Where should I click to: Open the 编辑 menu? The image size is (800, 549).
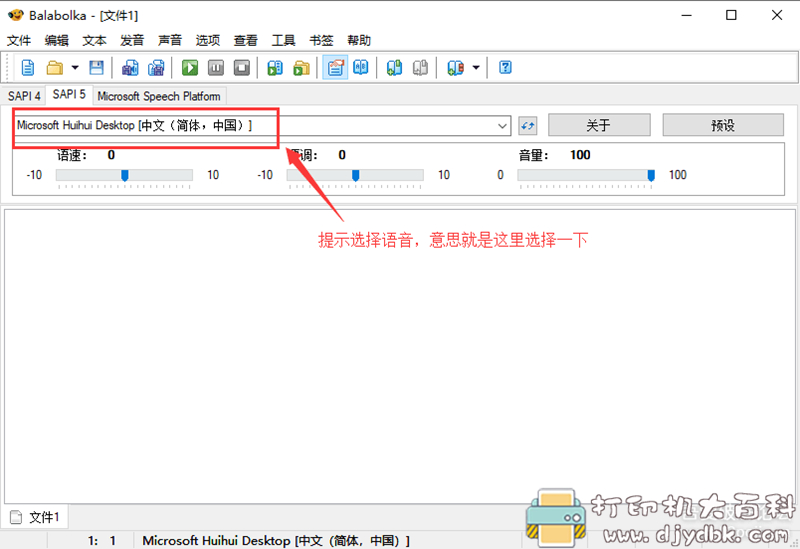[57, 40]
